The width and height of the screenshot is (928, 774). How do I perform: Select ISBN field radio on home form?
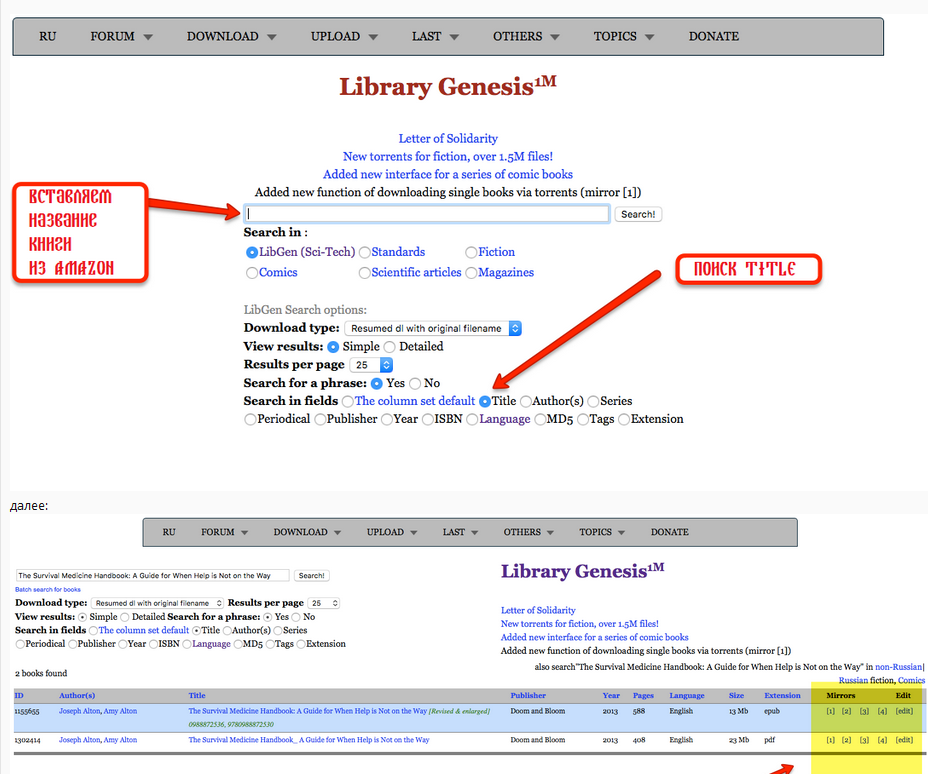428,420
